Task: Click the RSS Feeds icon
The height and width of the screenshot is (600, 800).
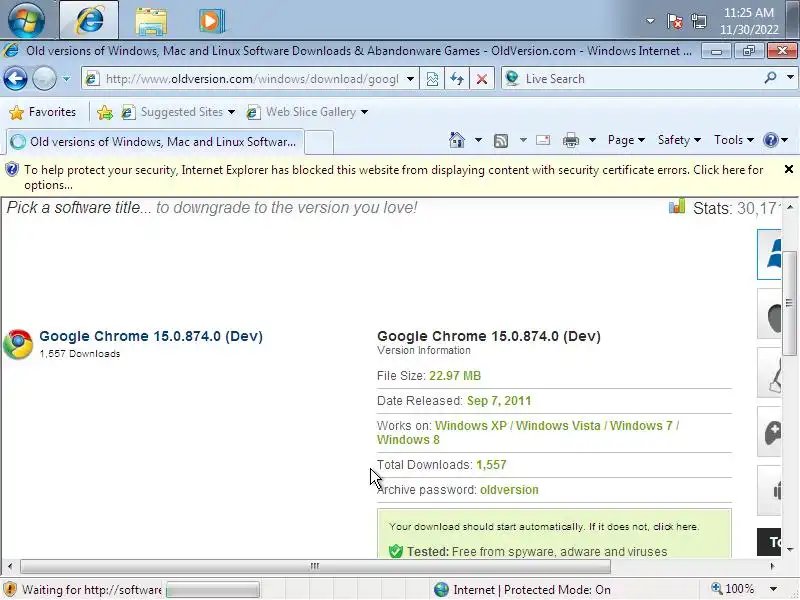Action: (501, 140)
